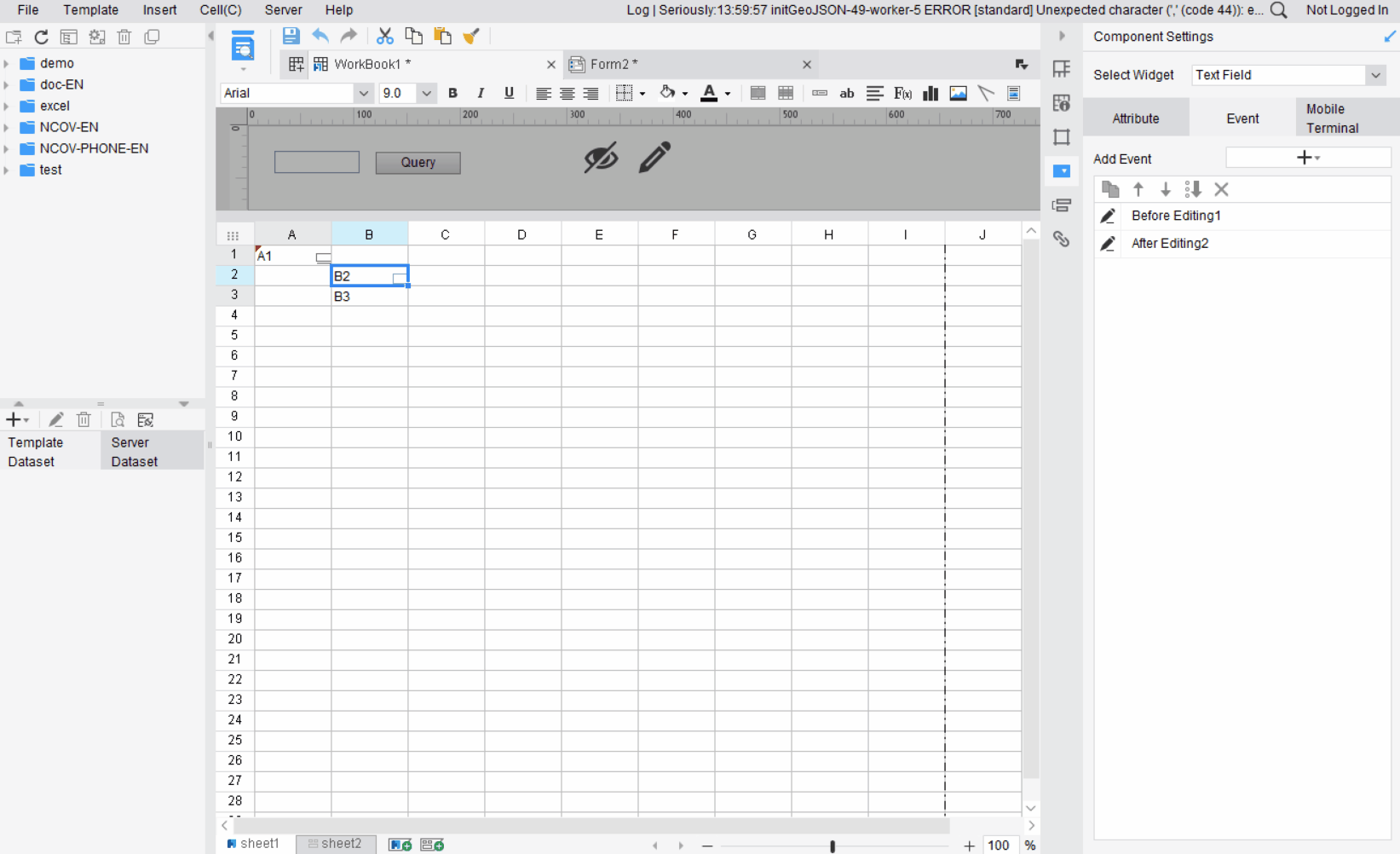Image resolution: width=1400 pixels, height=854 pixels.
Task: Hide the parameter pane with the eye icon
Action: click(x=601, y=158)
